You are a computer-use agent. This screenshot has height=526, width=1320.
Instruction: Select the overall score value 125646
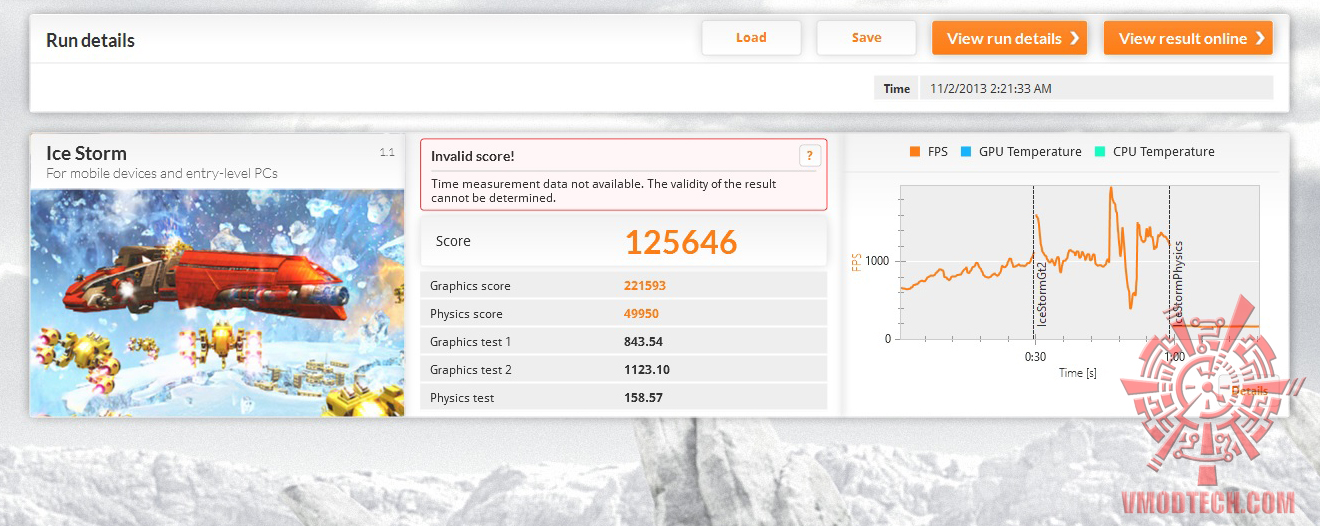pyautogui.click(x=681, y=242)
